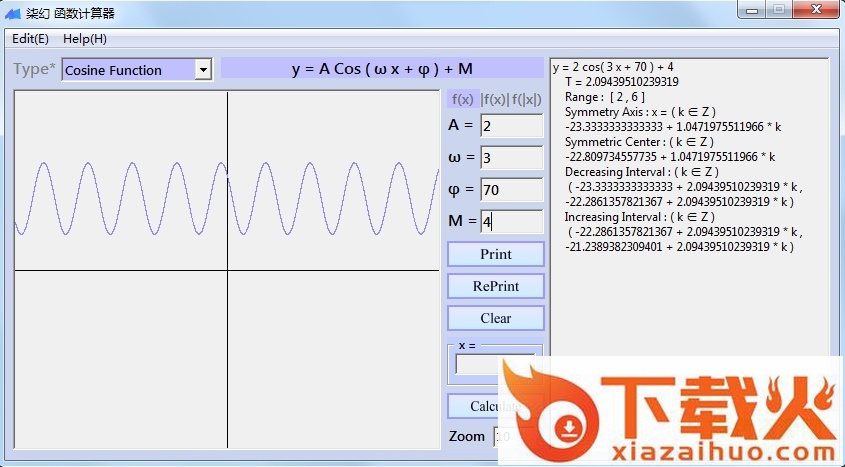This screenshot has height=467, width=845.
Task: Minimize the function calculator window
Action: (753, 9)
